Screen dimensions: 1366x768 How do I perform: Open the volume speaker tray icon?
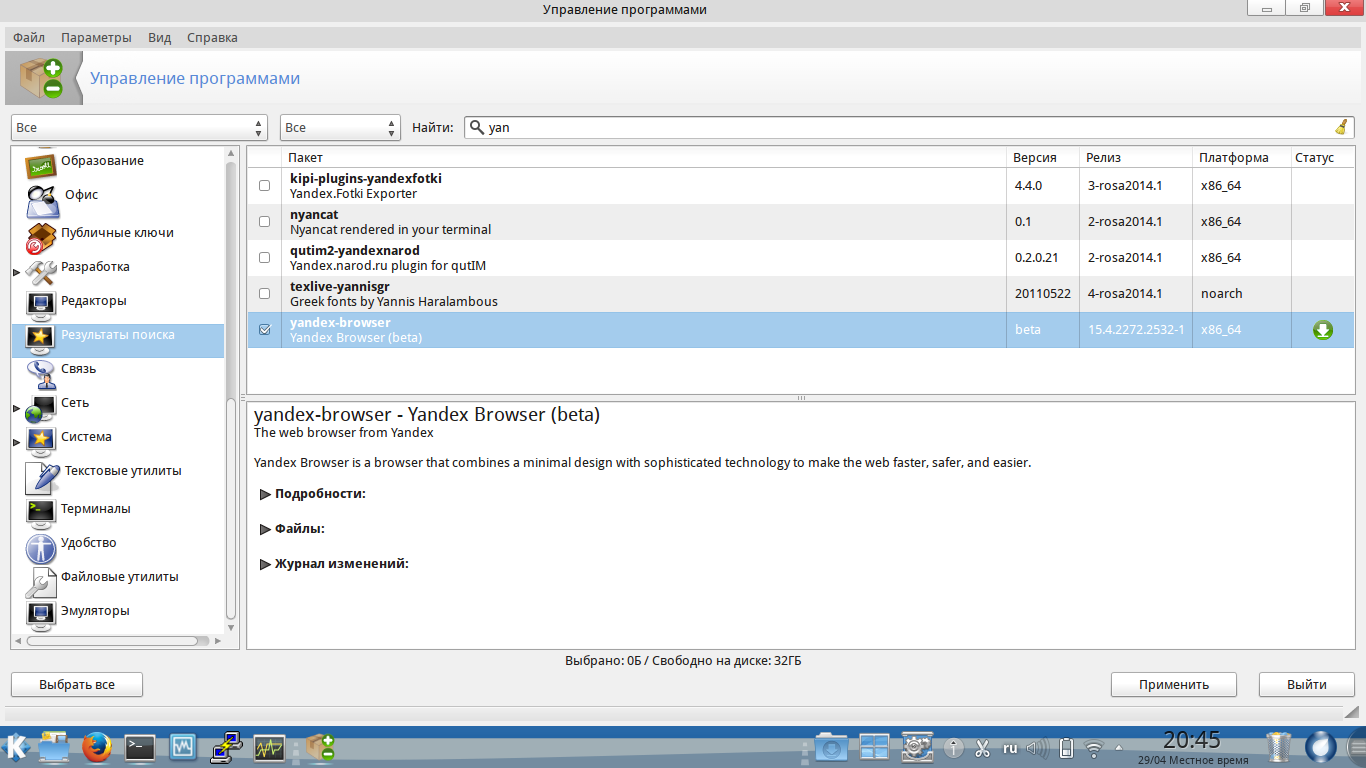click(x=1037, y=748)
